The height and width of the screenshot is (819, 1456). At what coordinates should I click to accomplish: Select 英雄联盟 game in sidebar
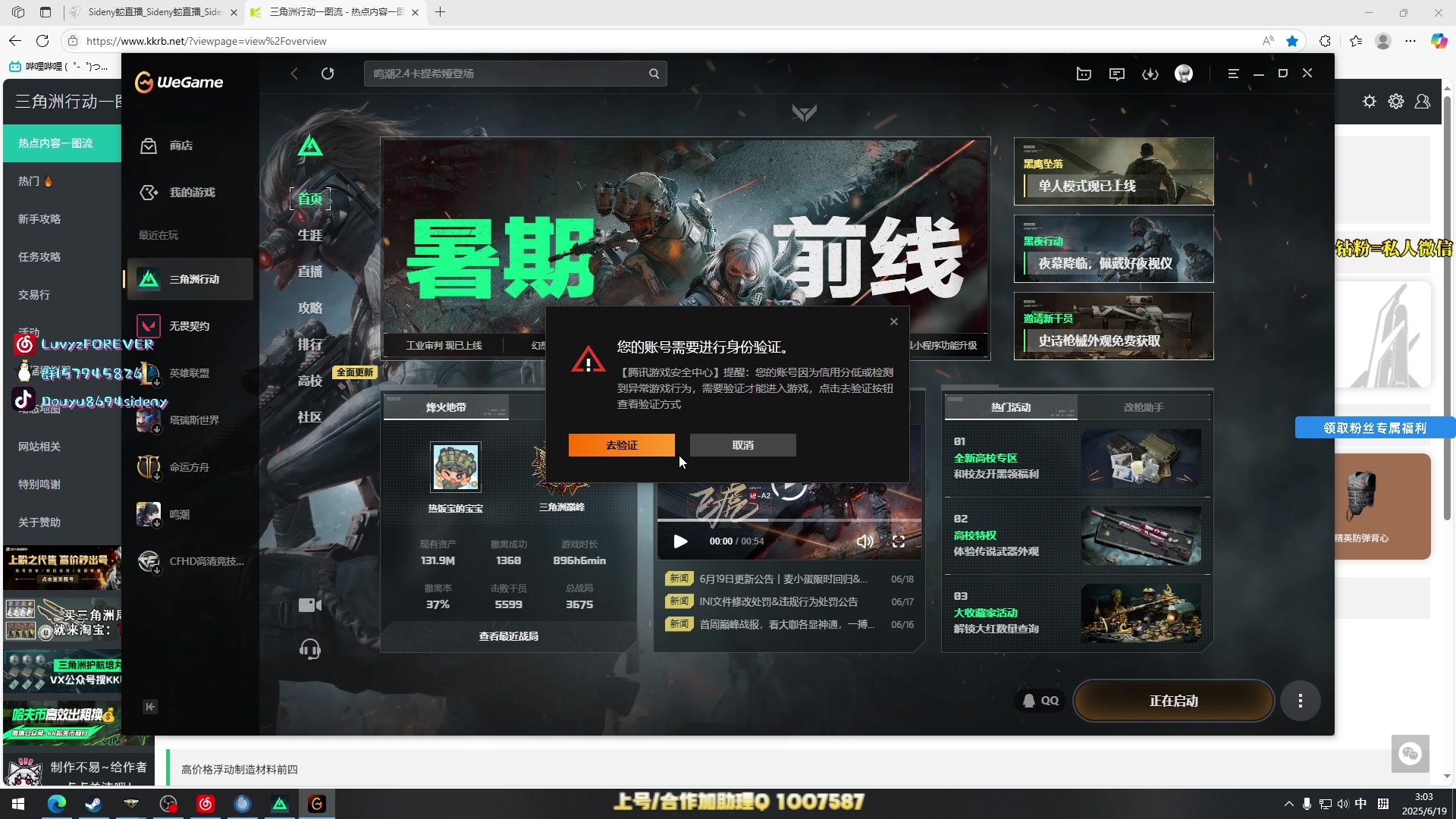click(x=190, y=373)
